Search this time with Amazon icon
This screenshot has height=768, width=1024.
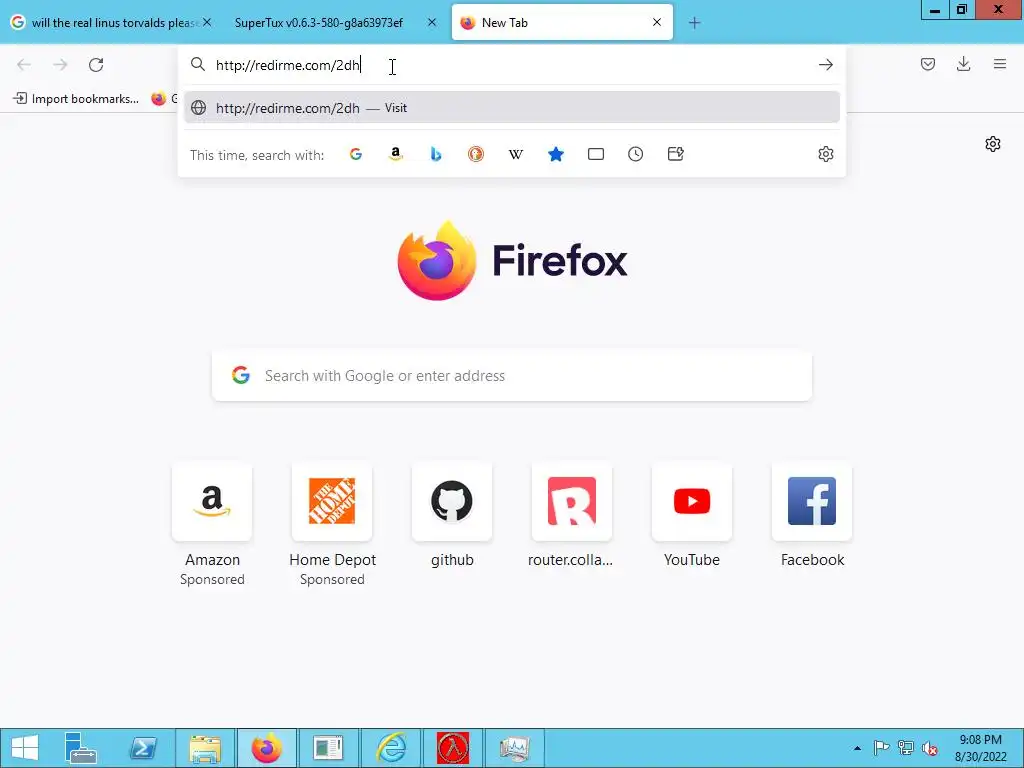(x=396, y=154)
